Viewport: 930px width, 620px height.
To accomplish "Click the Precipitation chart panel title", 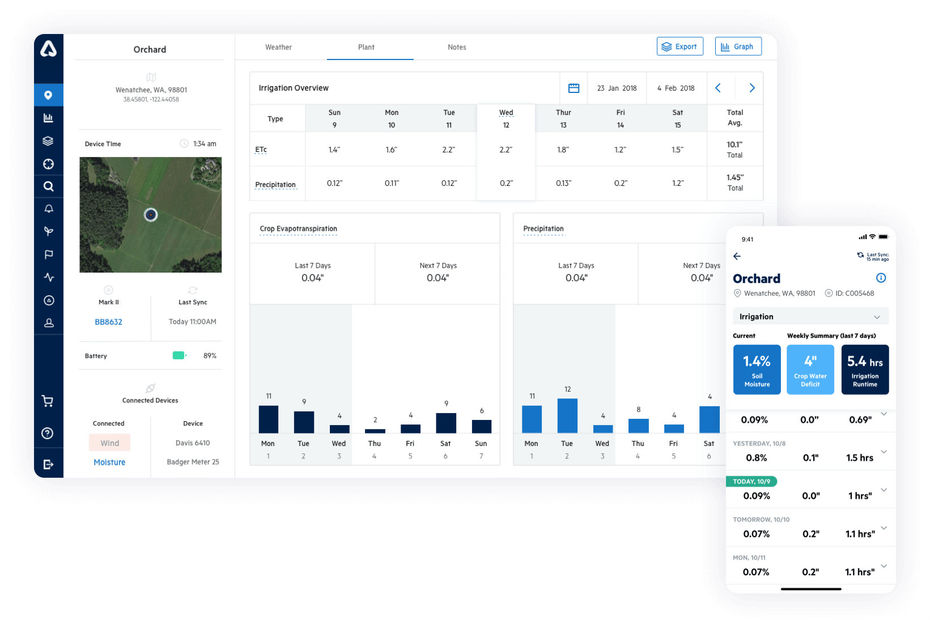I will [x=543, y=228].
